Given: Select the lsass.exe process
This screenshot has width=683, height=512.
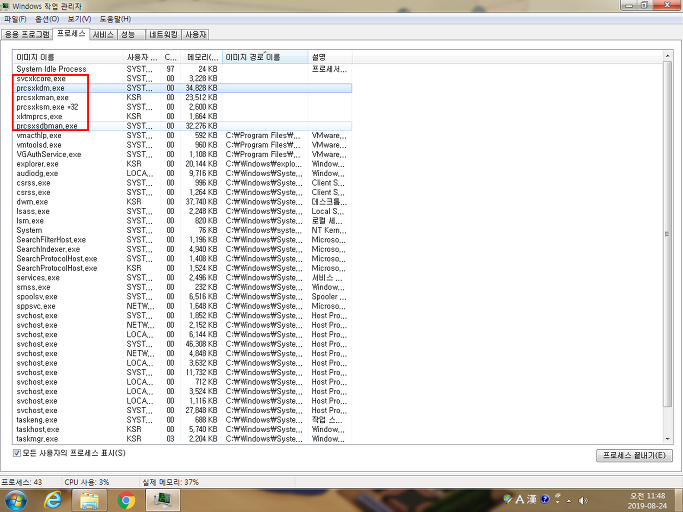Looking at the screenshot, I should [x=182, y=211].
